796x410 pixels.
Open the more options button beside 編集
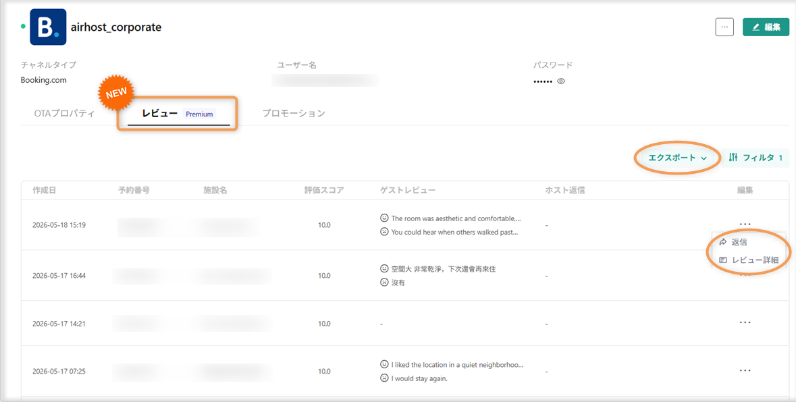coord(724,27)
